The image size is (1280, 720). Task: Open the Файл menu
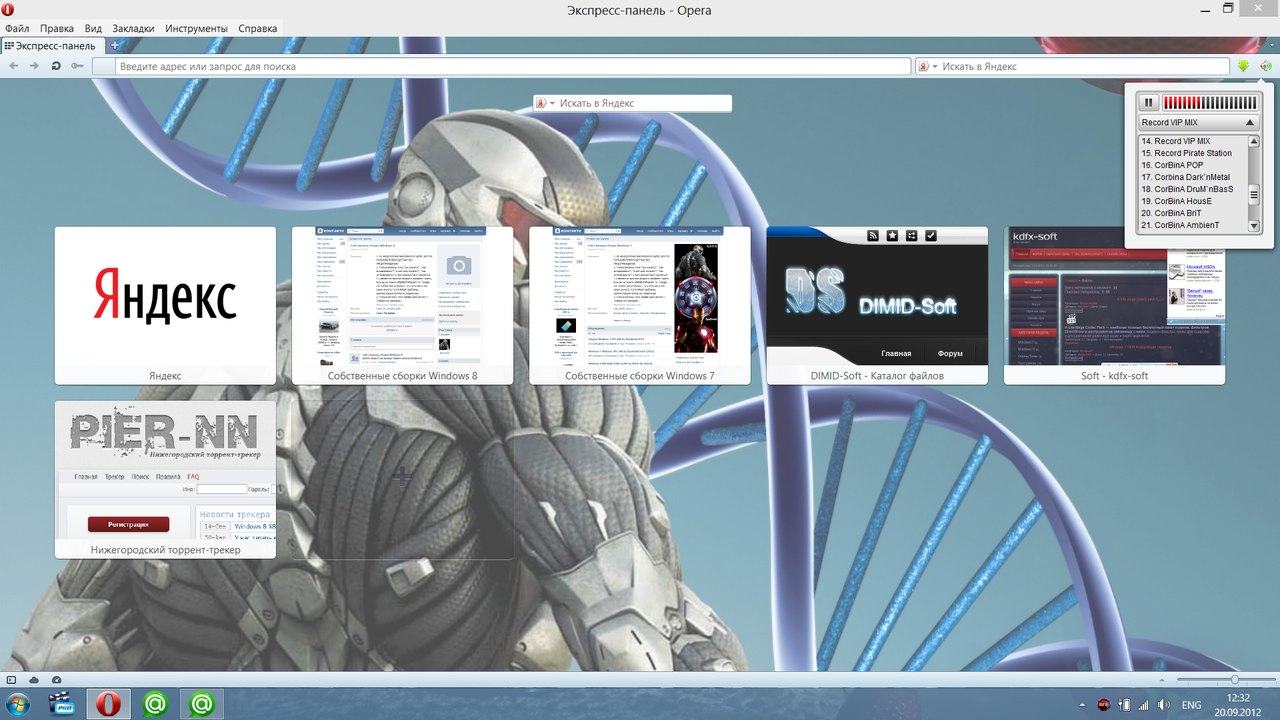(17, 29)
